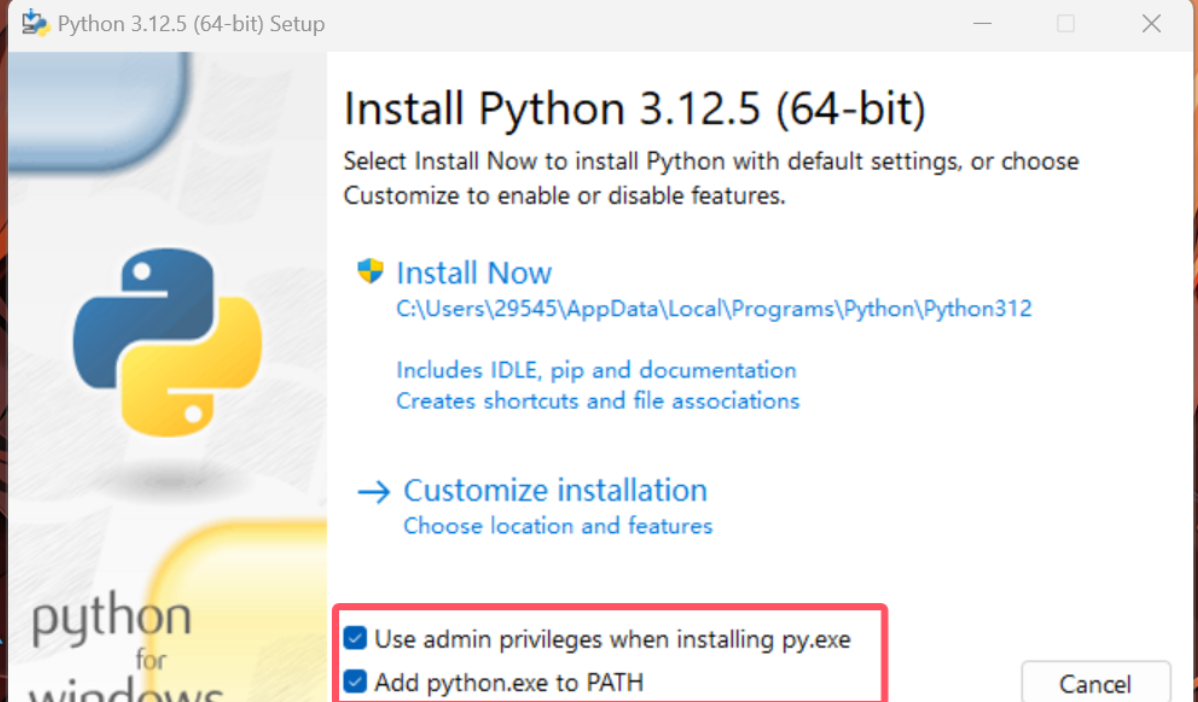
Task: Close the Python Setup window
Action: click(1151, 24)
